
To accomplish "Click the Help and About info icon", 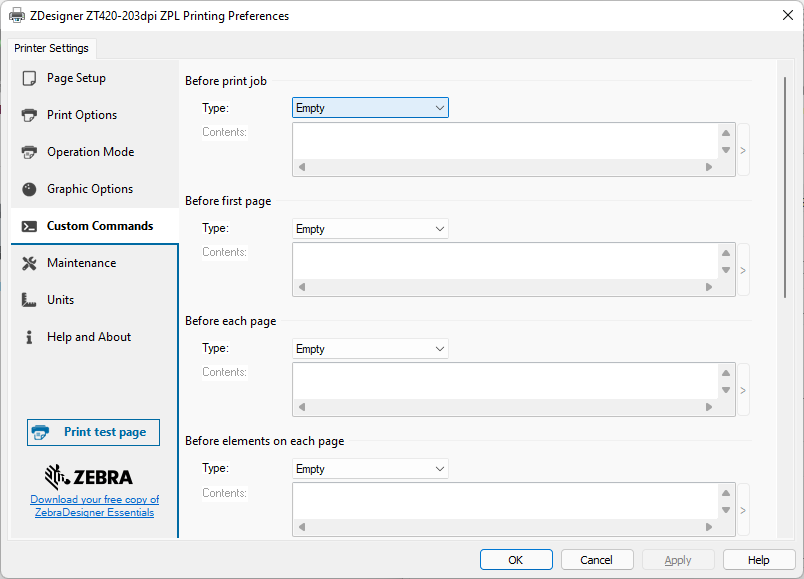I will 29,337.
